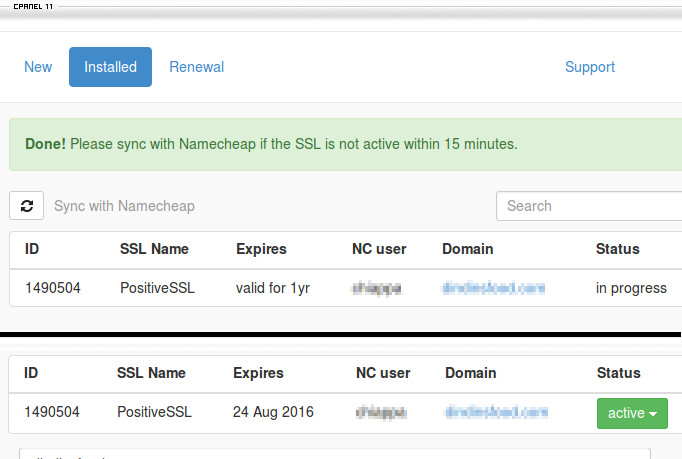Select ID 1490504 in the 24 Aug 2016 row
Screen dimensions: 682x459
click(x=52, y=412)
